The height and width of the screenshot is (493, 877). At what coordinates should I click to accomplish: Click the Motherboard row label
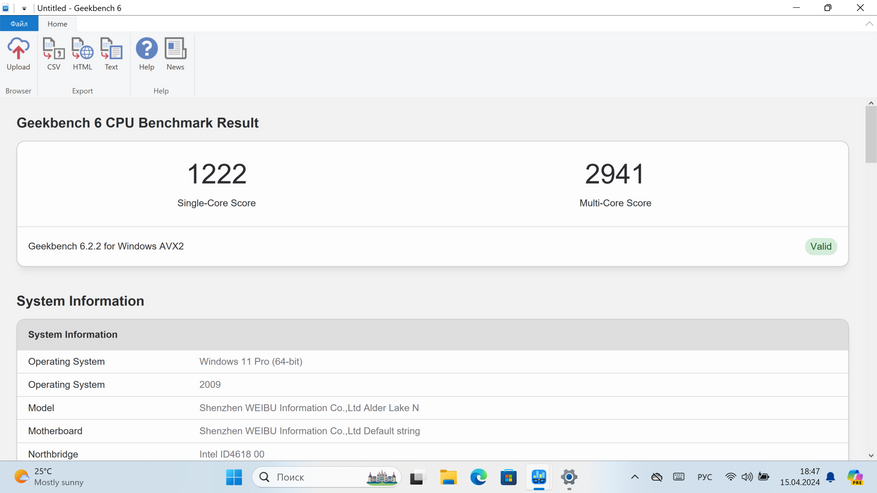55,431
